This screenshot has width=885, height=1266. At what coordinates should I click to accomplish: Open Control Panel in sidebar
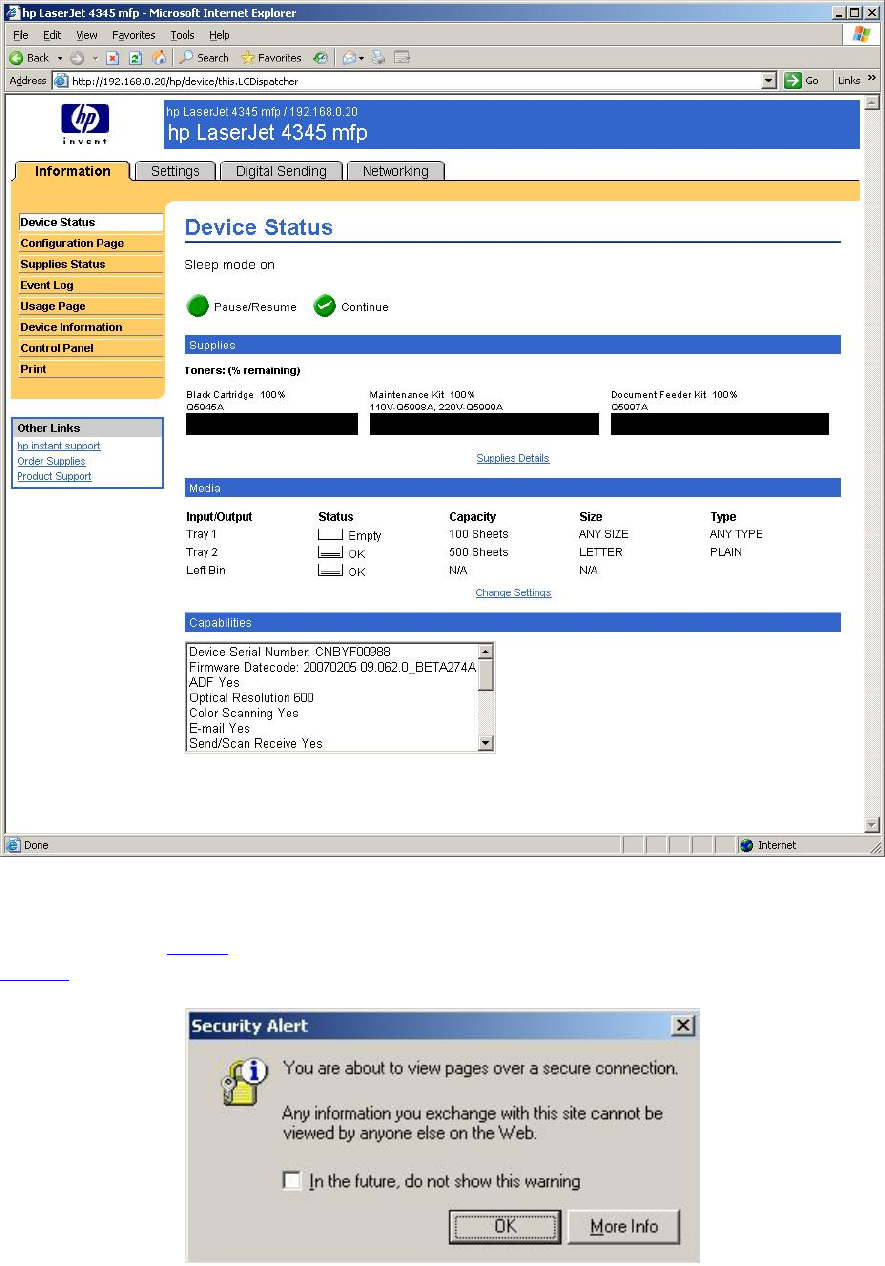(x=91, y=348)
